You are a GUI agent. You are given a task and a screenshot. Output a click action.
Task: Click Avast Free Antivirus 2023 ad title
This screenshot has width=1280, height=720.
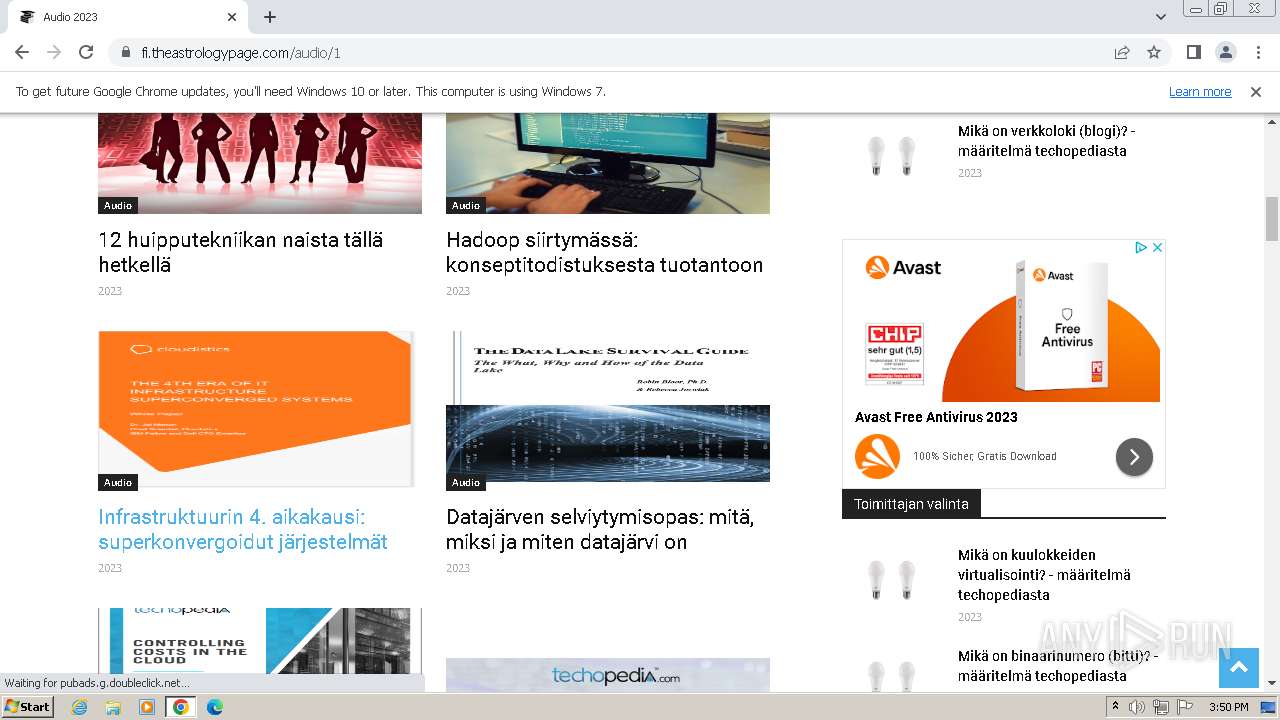936,417
